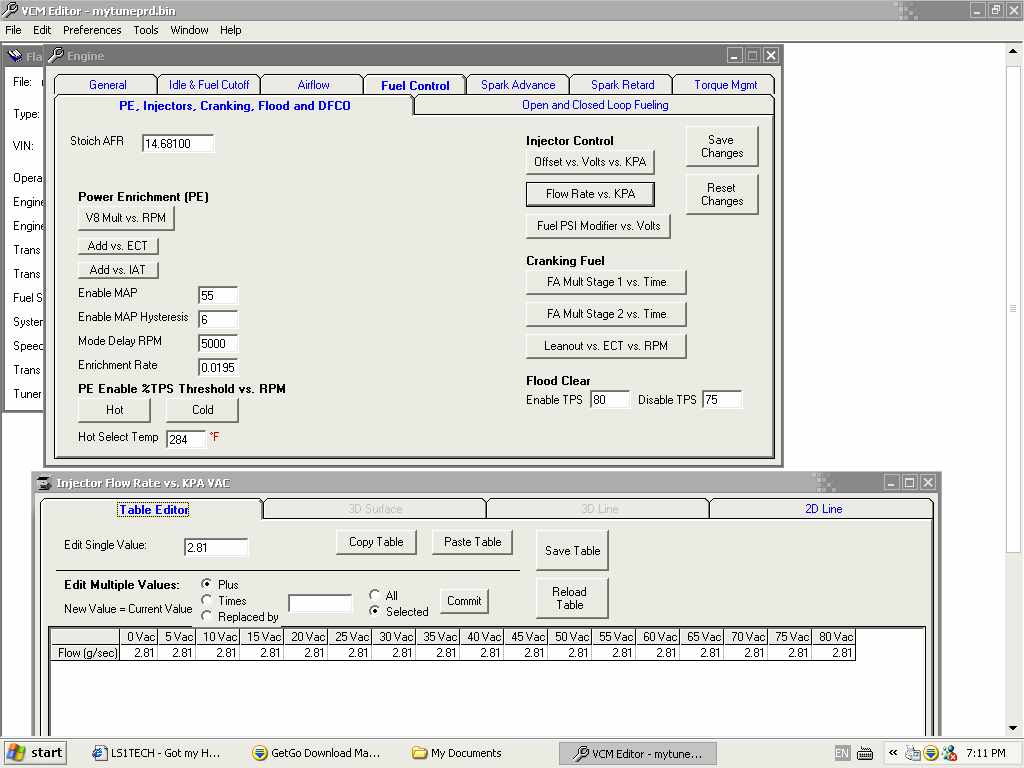Select the 40 Vac flow cell
Image resolution: width=1024 pixels, height=768 pixels.
[485, 653]
